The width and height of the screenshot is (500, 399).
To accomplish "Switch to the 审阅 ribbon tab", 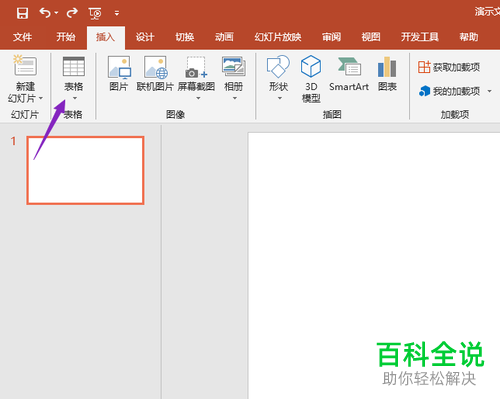I will click(x=331, y=37).
